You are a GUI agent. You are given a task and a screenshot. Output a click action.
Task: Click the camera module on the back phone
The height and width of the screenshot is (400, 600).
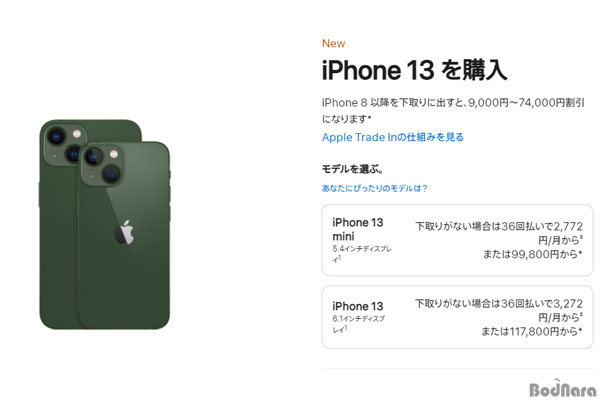pyautogui.click(x=63, y=144)
